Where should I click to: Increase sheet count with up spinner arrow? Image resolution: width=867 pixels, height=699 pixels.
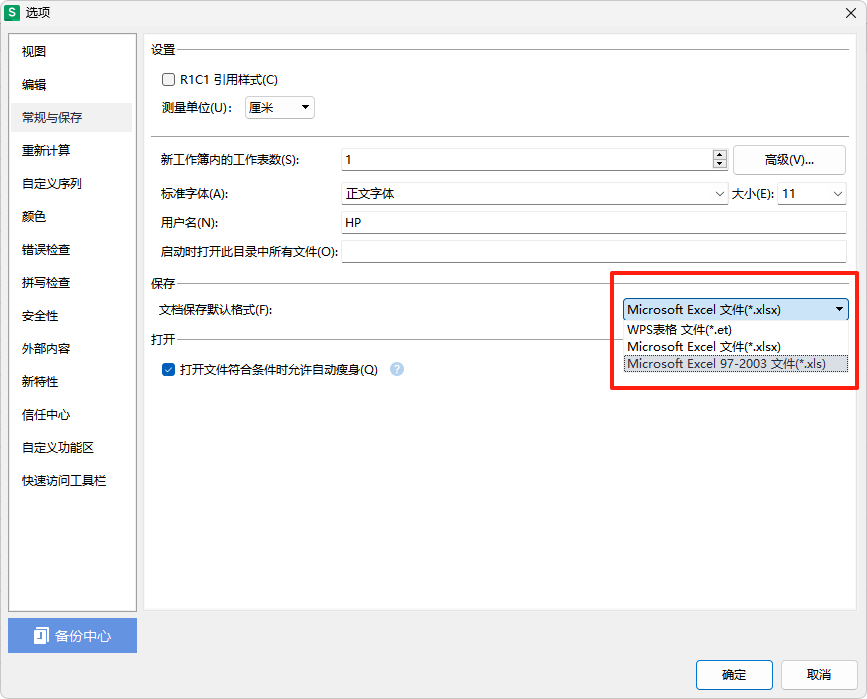(x=719, y=155)
